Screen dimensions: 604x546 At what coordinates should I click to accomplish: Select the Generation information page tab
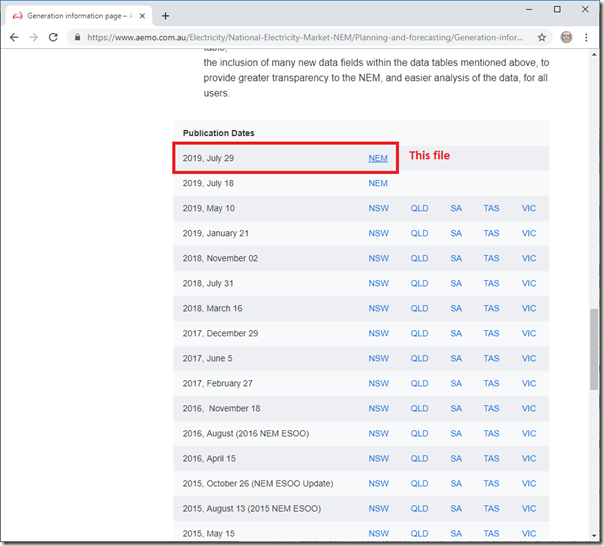tap(79, 16)
